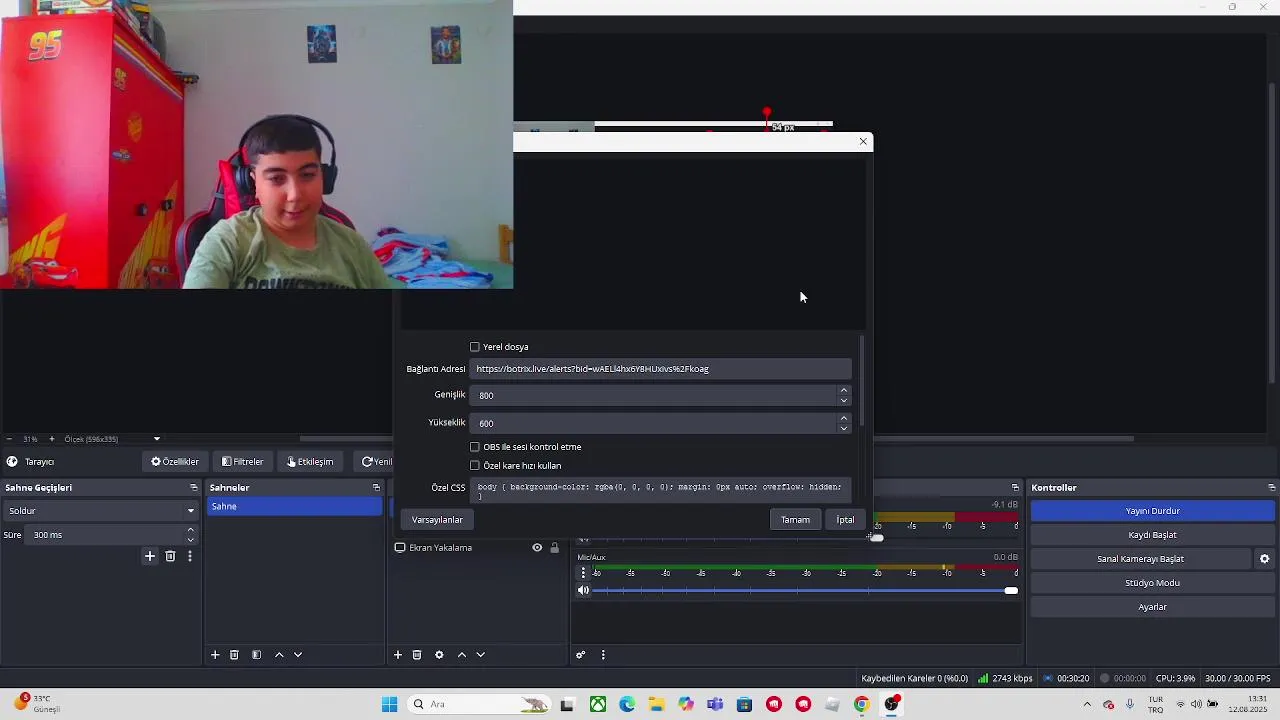Click the Bağlantı Adresi URL field
Viewport: 1280px width, 720px height.
661,369
